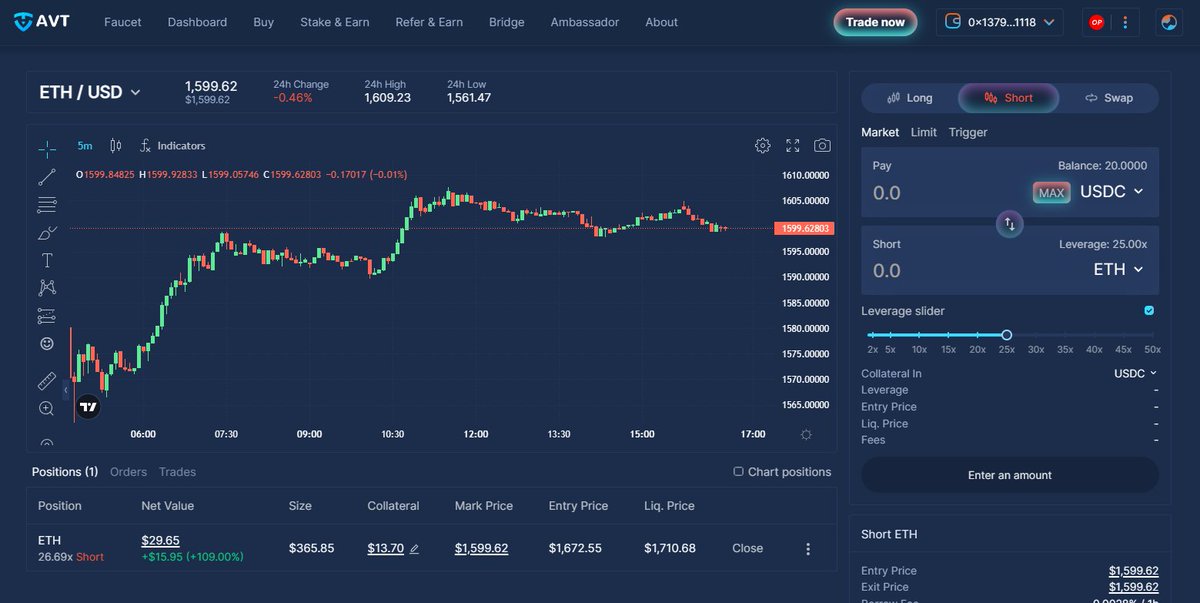
Task: Switch chart to fullscreen mode
Action: 793,146
